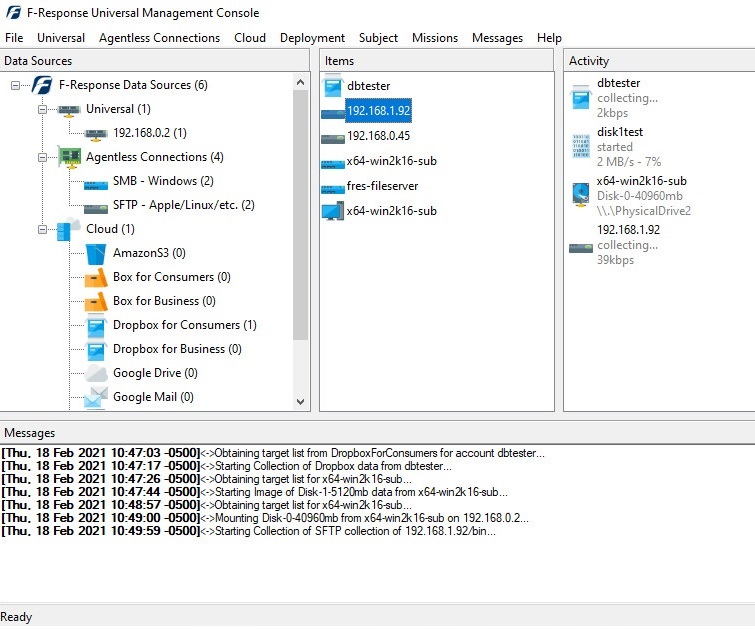Viewport: 755px width, 629px height.
Task: Click the Dropbox for Business icon
Action: click(96, 350)
